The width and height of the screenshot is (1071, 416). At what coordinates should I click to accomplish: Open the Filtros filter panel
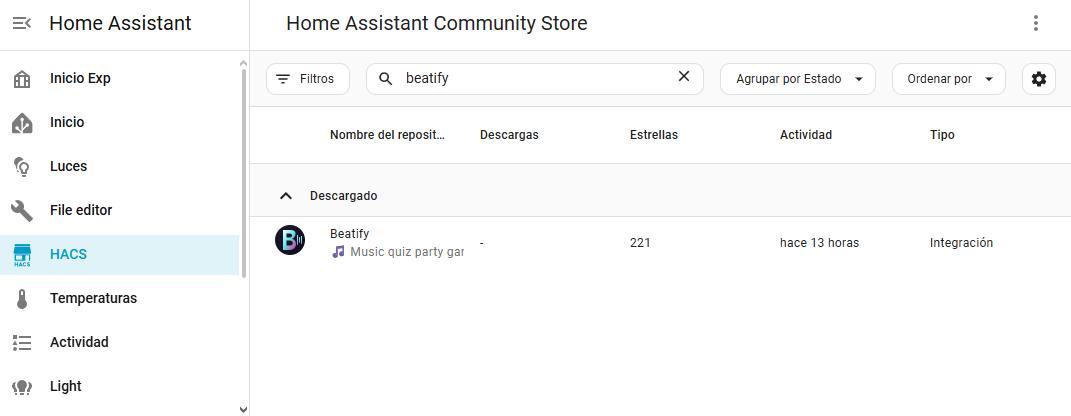307,79
